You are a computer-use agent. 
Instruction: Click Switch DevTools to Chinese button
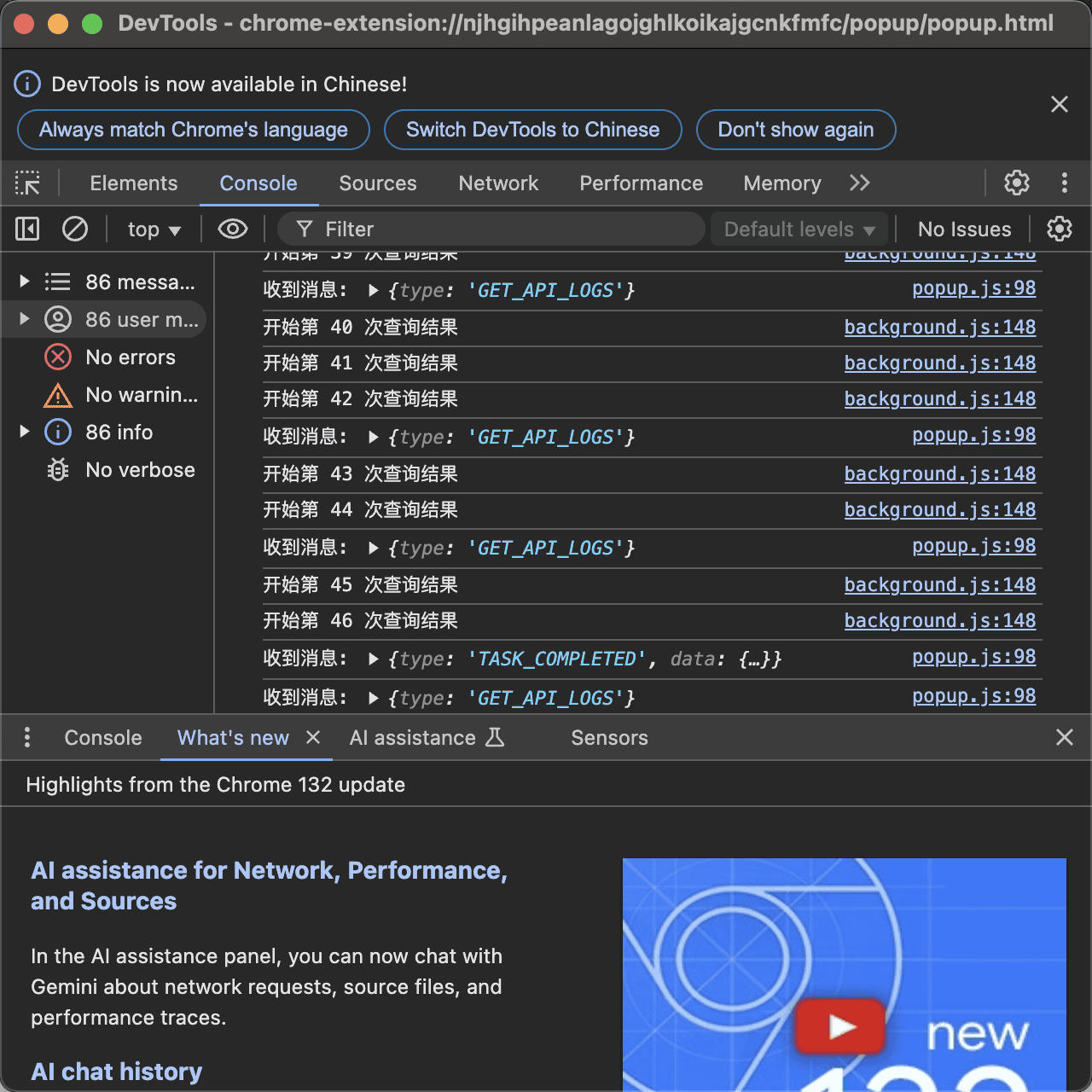533,130
